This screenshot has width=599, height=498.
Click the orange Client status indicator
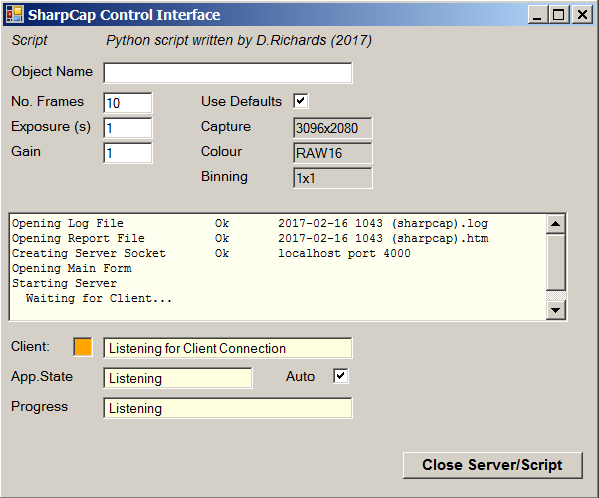[x=83, y=347]
